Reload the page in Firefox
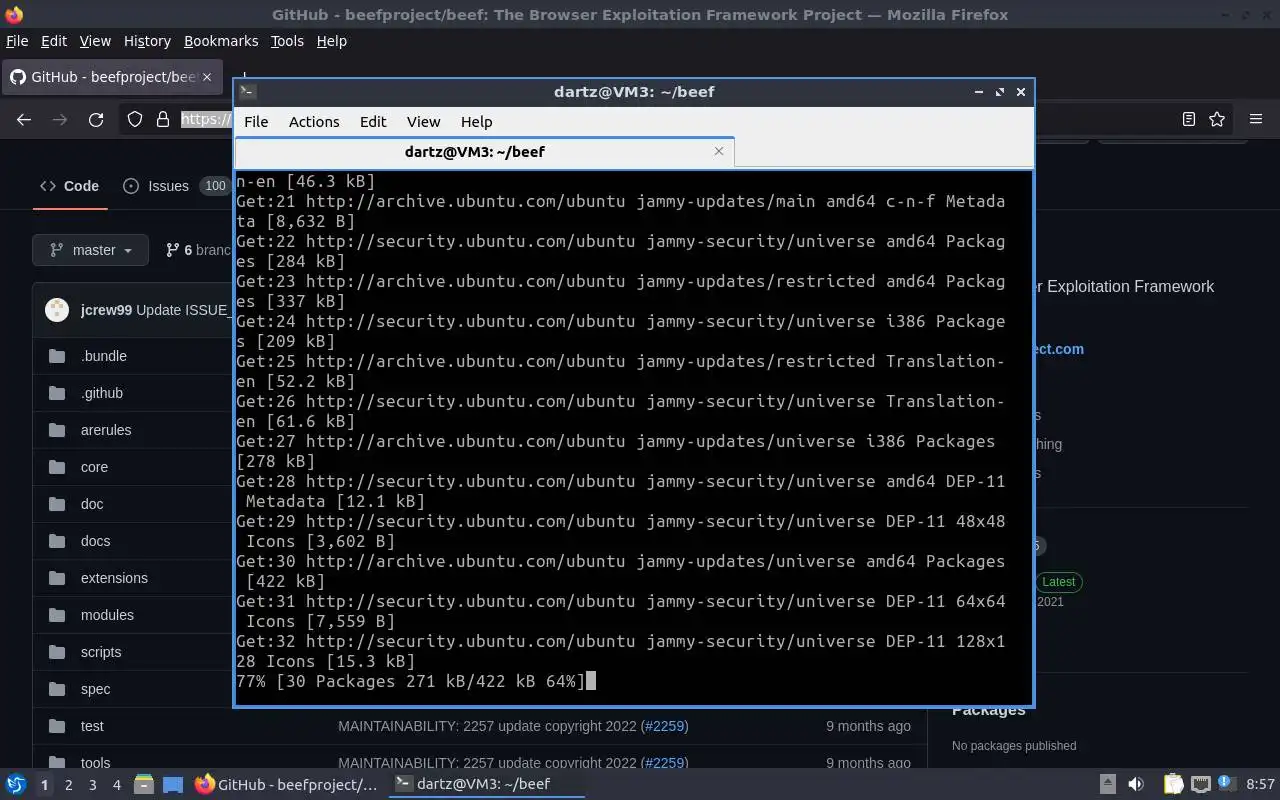Viewport: 1280px width, 800px height. (96, 119)
